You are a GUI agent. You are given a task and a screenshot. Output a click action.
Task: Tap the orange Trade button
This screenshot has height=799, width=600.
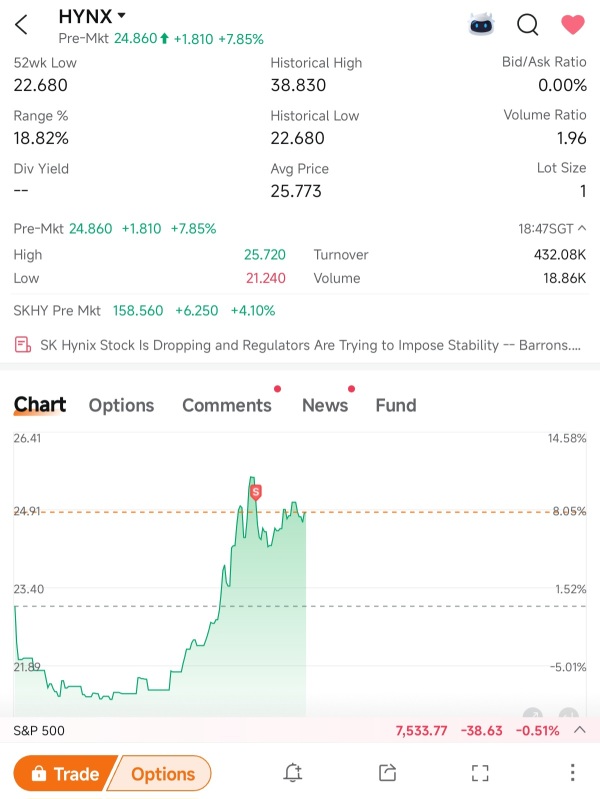tap(64, 773)
